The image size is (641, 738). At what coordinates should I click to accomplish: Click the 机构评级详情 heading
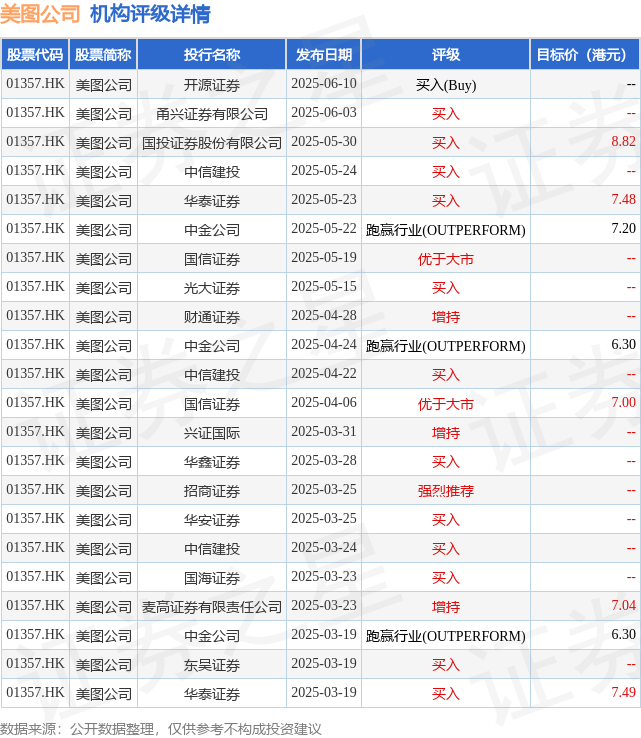tap(150, 14)
